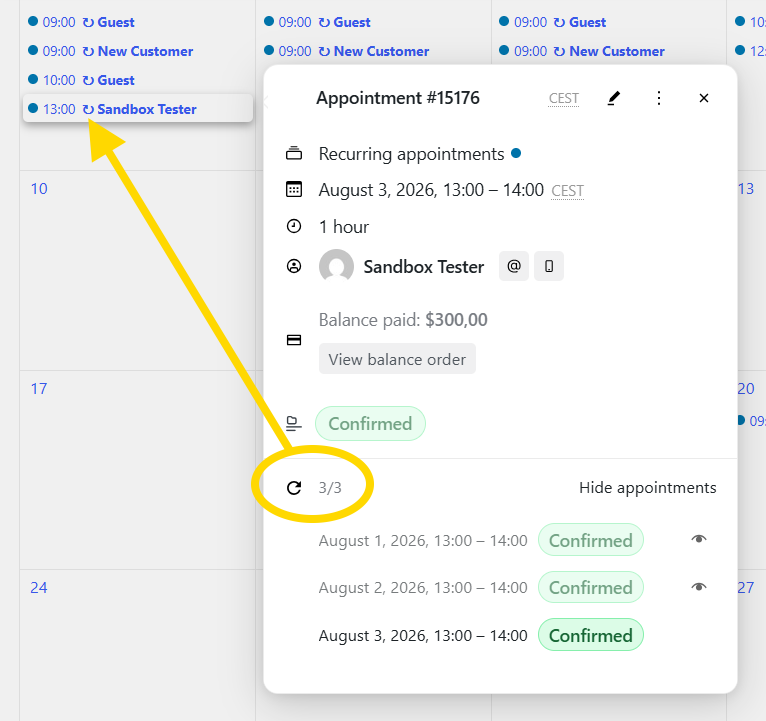This screenshot has height=721, width=766.
Task: Click Sandbox Tester avatar image
Action: click(x=336, y=266)
